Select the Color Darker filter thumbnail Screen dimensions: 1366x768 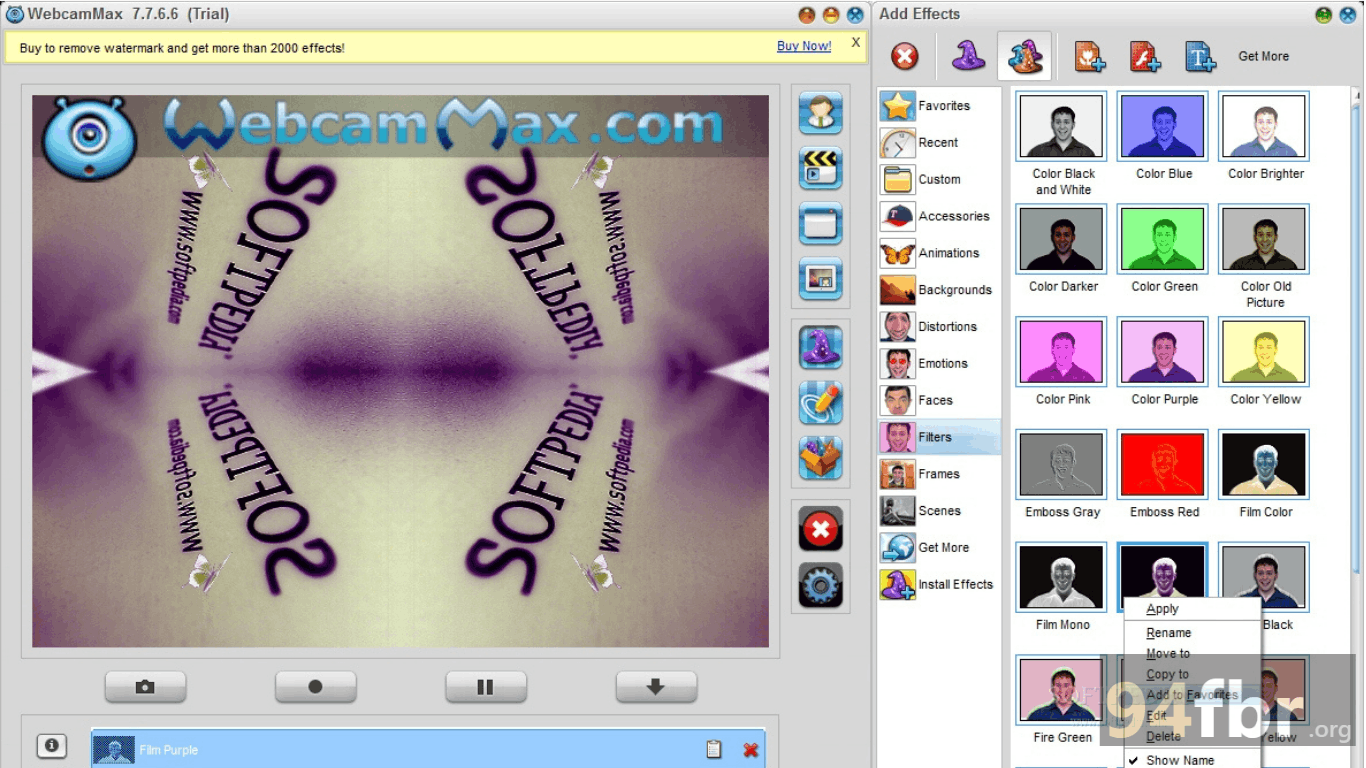click(1062, 239)
